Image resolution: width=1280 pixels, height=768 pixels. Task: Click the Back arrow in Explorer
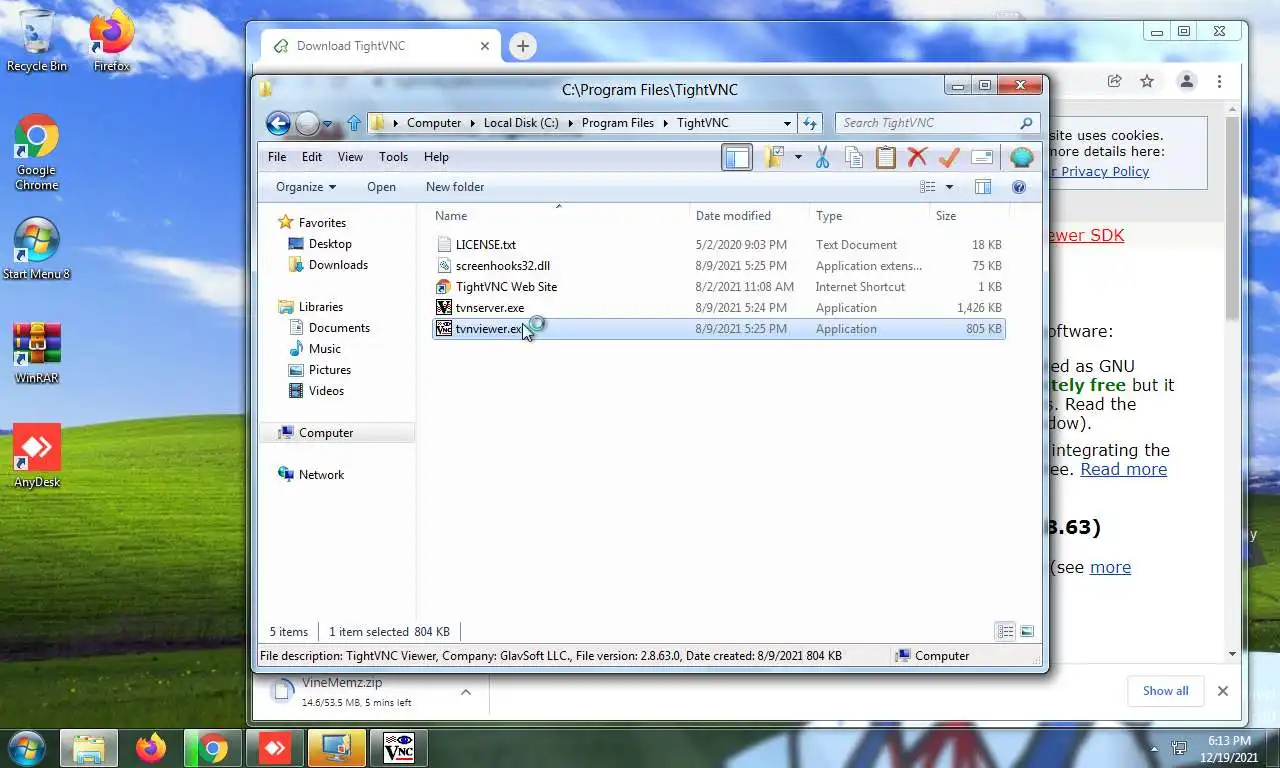click(278, 123)
